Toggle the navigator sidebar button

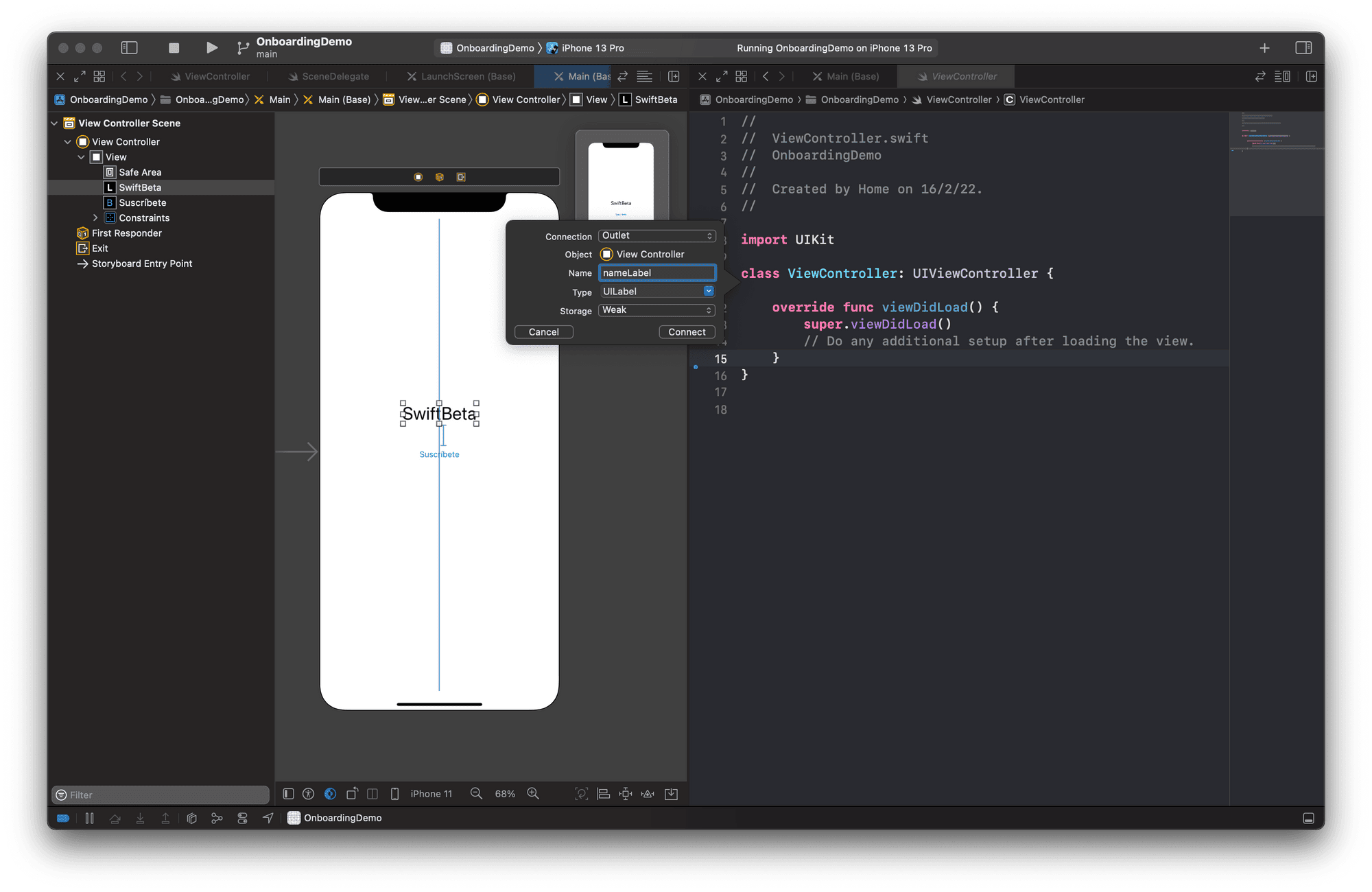pos(129,47)
